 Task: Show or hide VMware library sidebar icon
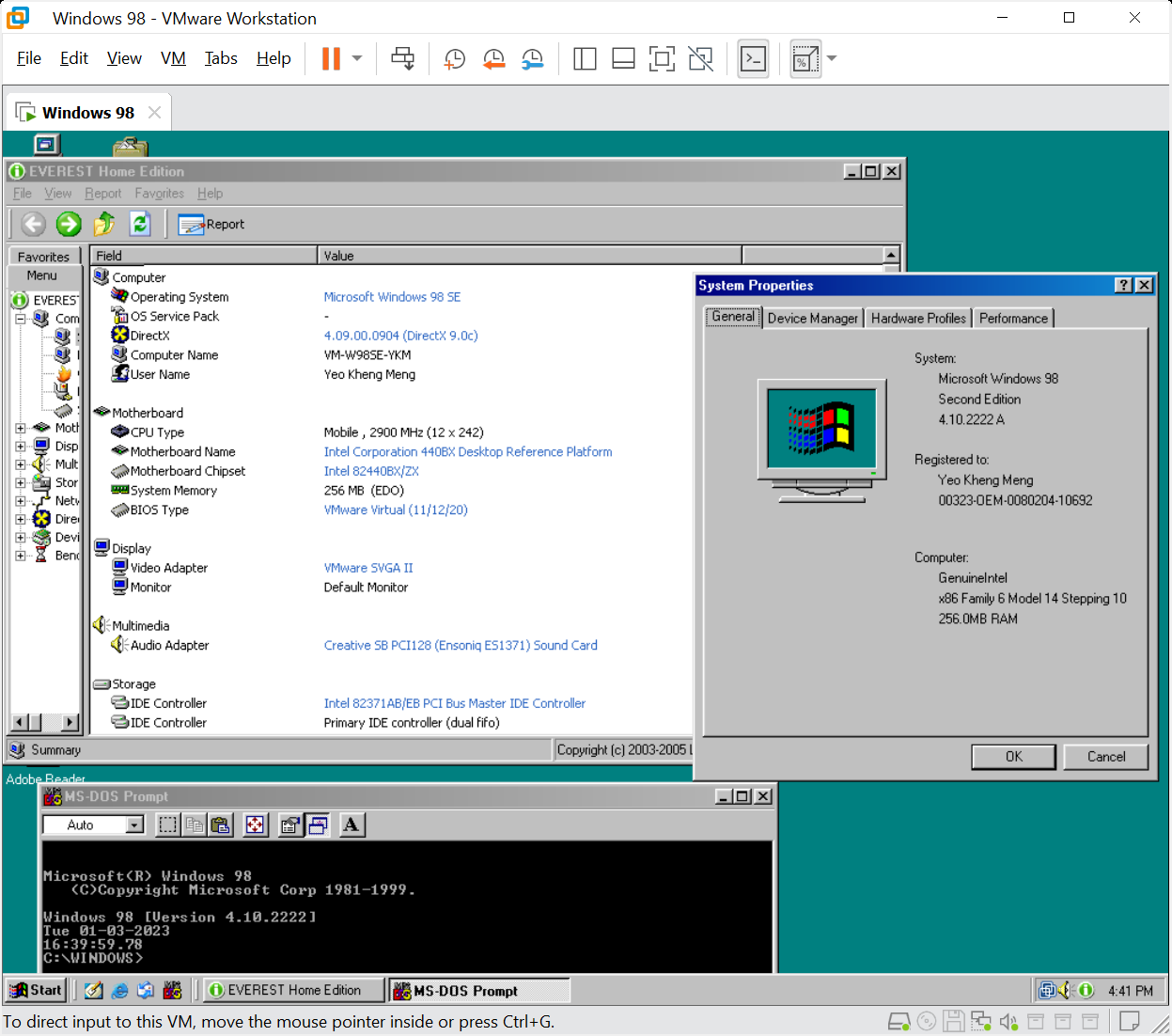coord(585,58)
